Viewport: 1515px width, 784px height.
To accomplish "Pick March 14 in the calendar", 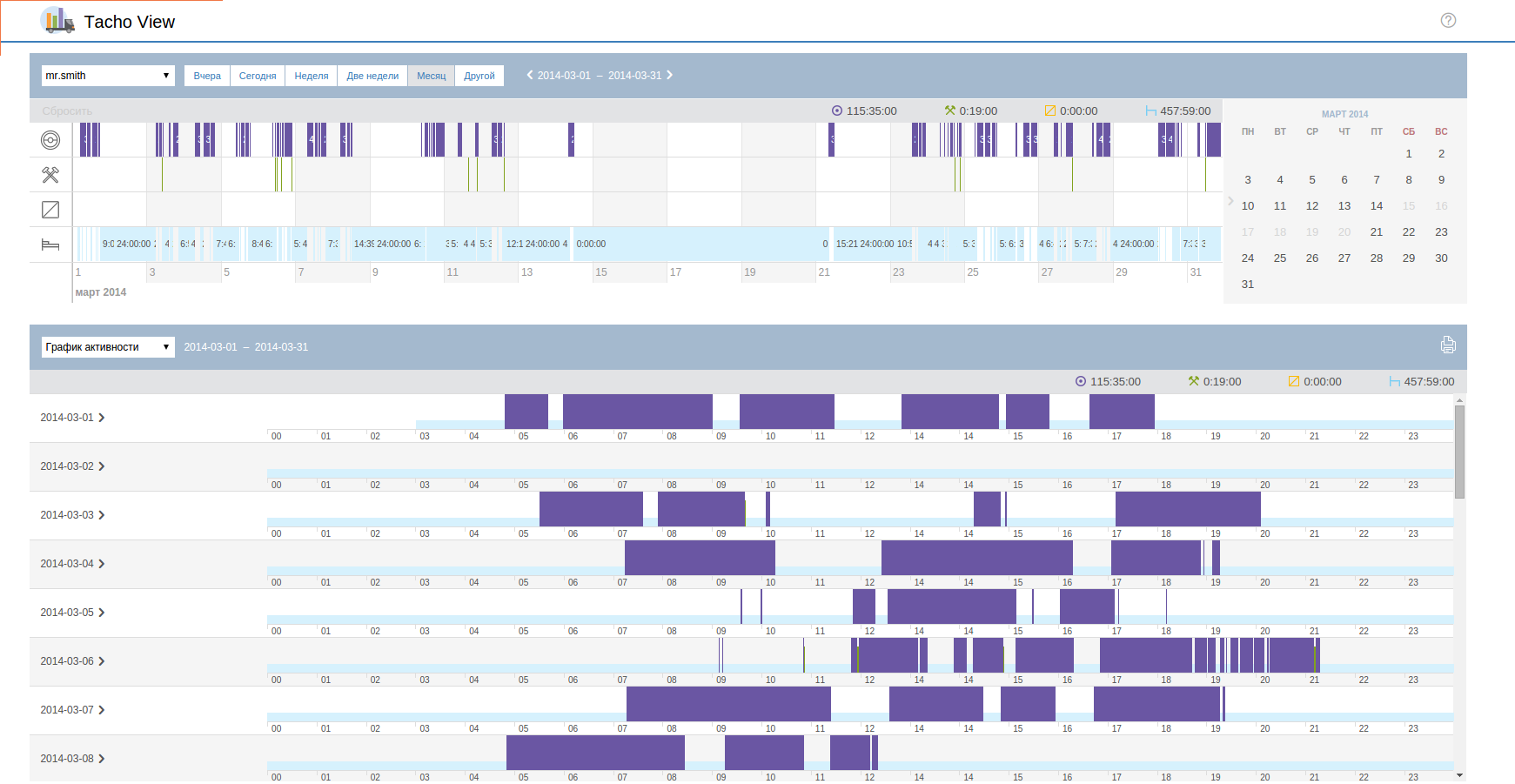I will pos(1377,206).
